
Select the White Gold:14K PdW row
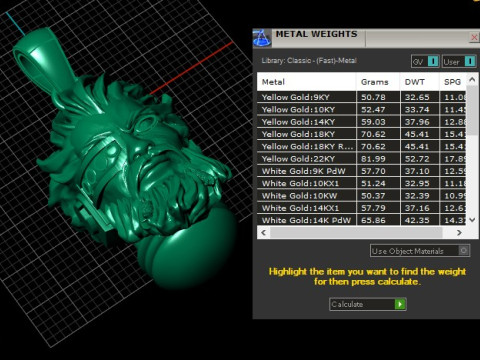(362, 220)
